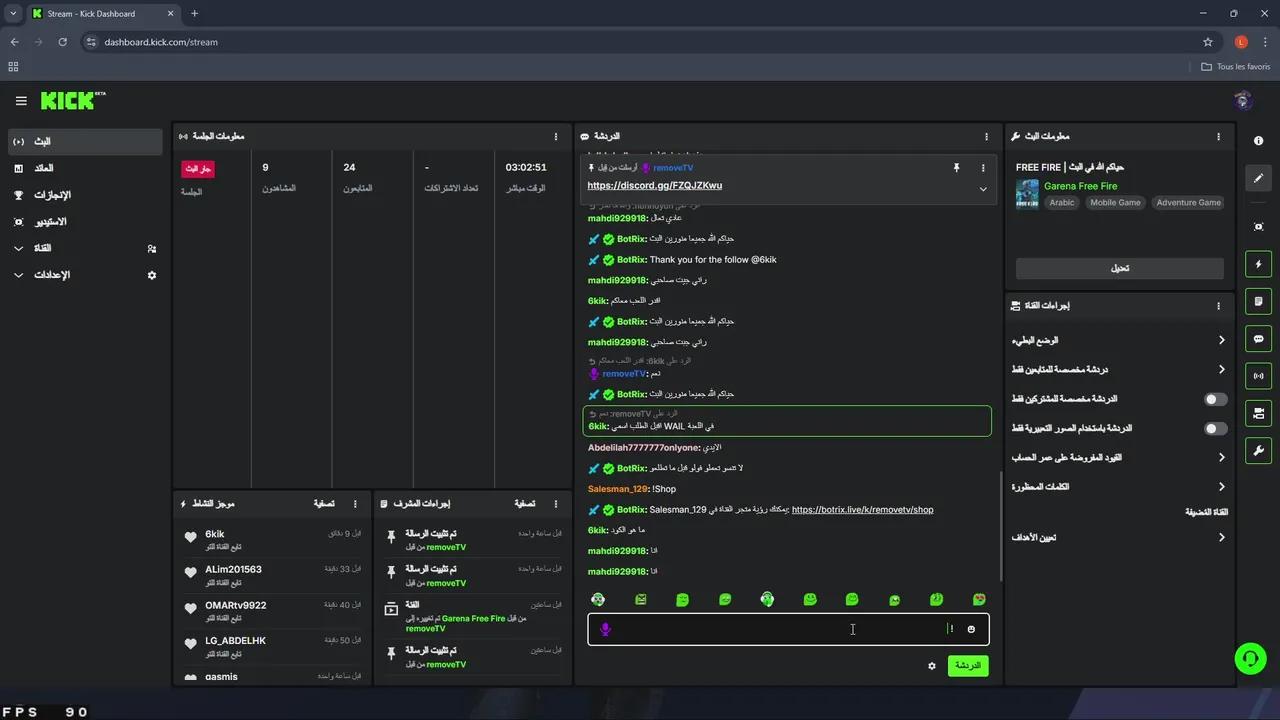Viewport: 1280px width, 720px height.
Task: Open the emoji picker in chat input
Action: 971,629
